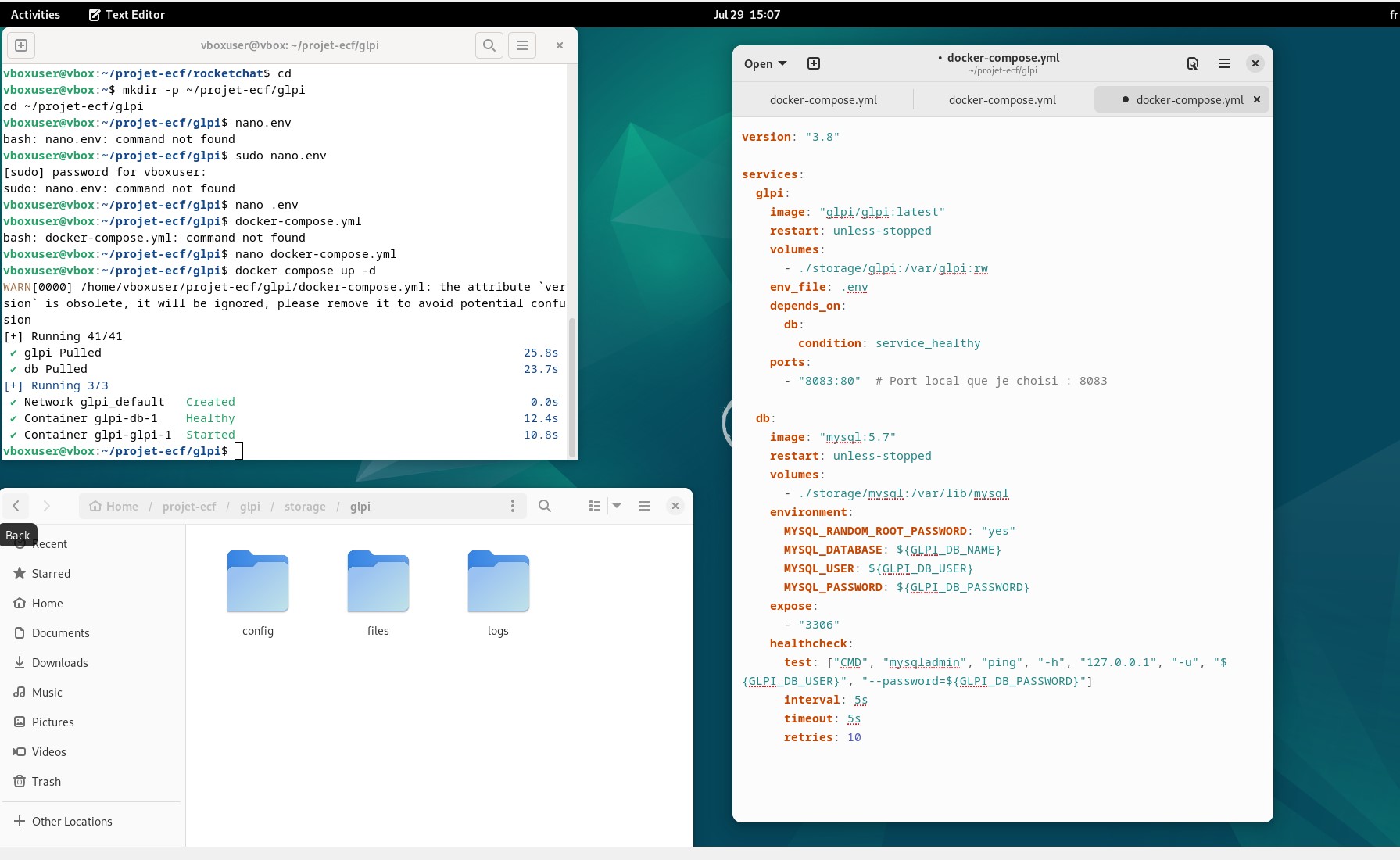Click the terminal search icon
This screenshot has width=1400, height=860.
point(489,45)
